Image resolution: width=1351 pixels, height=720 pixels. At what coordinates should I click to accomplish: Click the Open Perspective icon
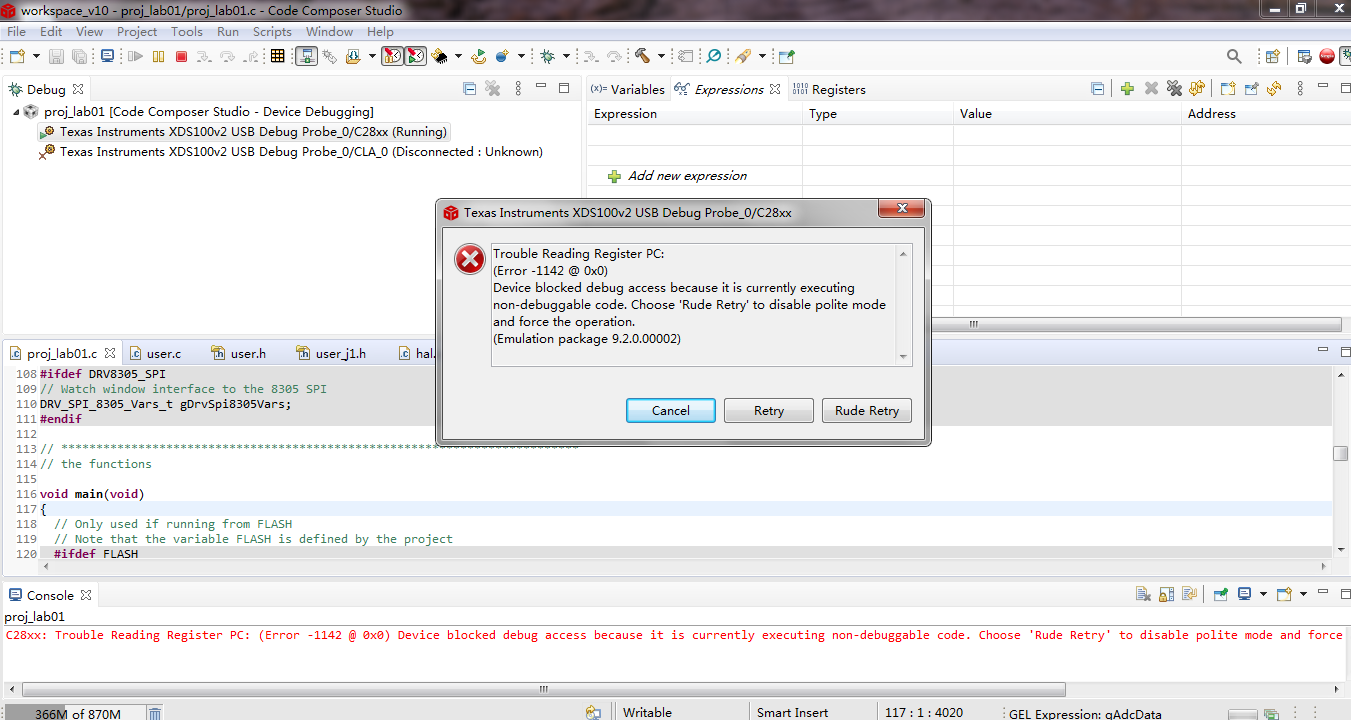pos(1272,57)
